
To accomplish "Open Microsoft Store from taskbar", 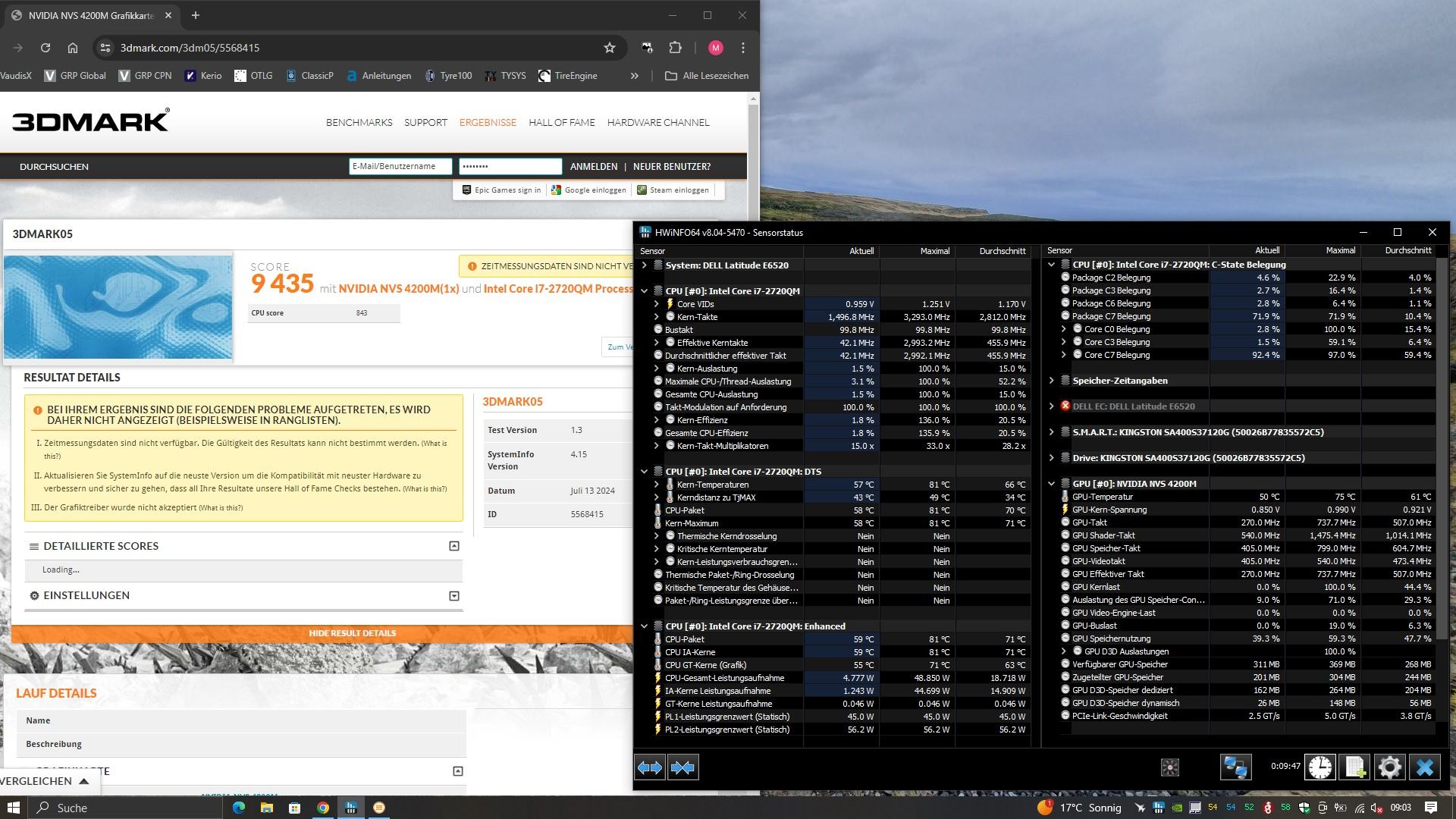I will tap(294, 808).
